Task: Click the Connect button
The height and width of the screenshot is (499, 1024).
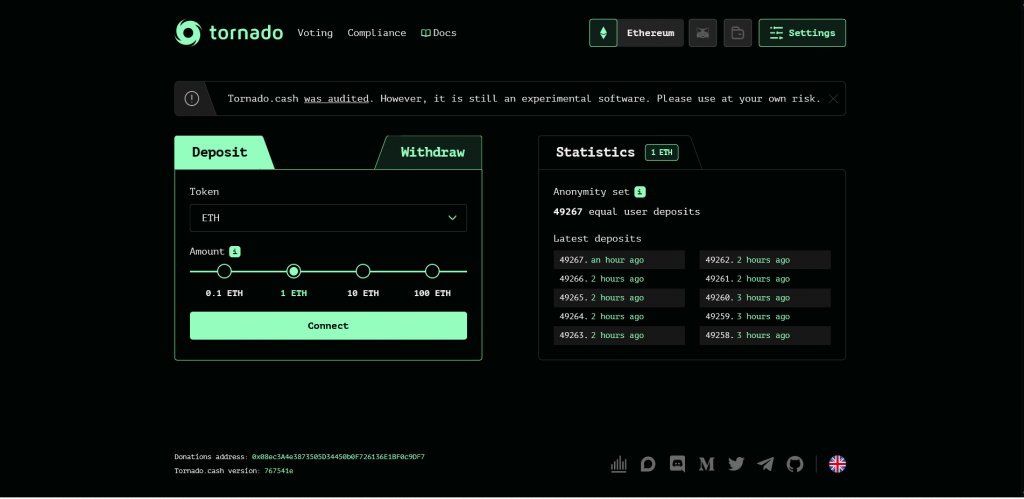Action: [328, 325]
